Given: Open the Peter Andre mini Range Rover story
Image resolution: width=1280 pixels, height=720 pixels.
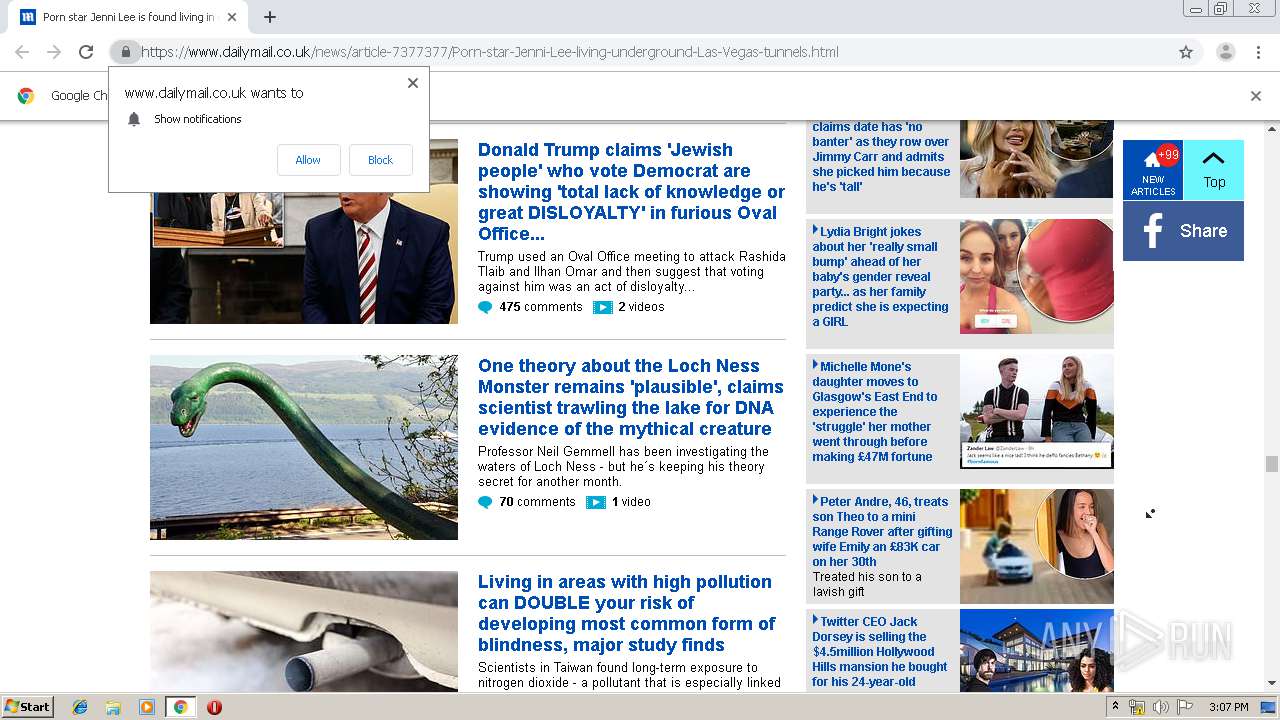Looking at the screenshot, I should 882,531.
